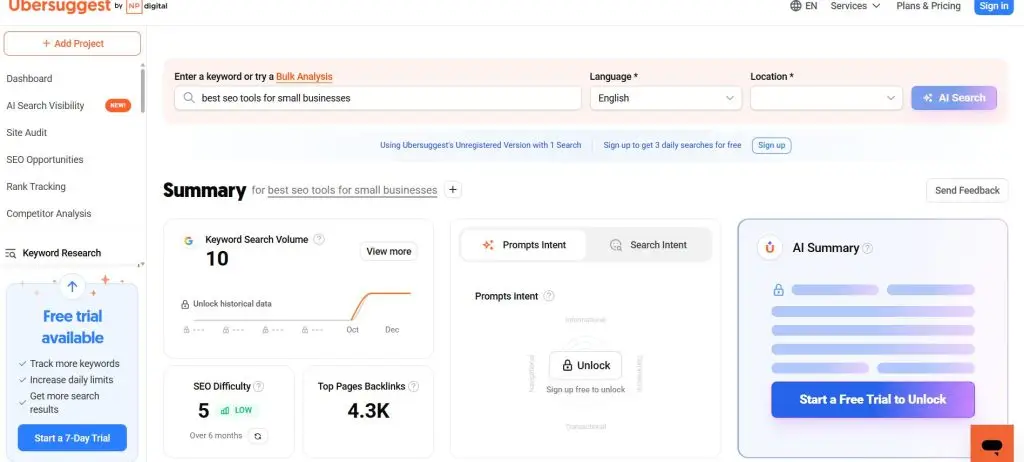Click the orange chat widget icon

click(x=991, y=445)
